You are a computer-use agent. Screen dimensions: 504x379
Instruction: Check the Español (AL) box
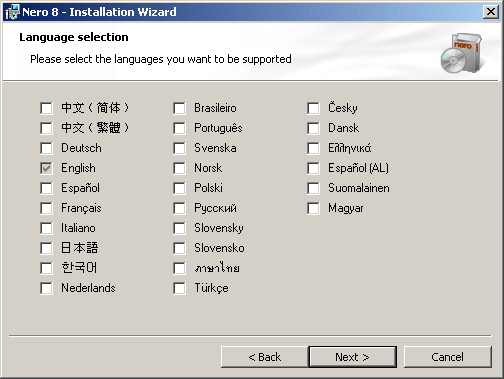[313, 168]
